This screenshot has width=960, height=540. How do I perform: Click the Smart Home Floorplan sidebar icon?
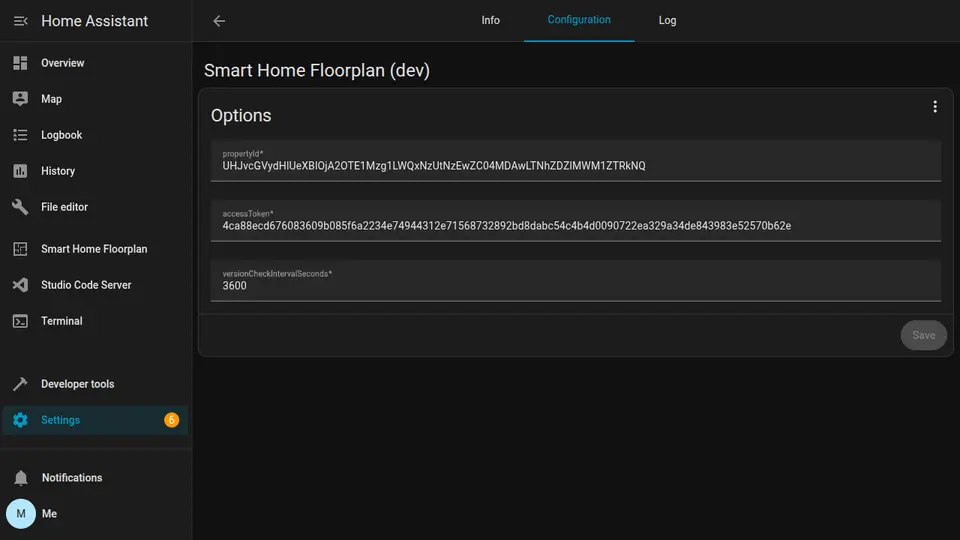click(20, 249)
